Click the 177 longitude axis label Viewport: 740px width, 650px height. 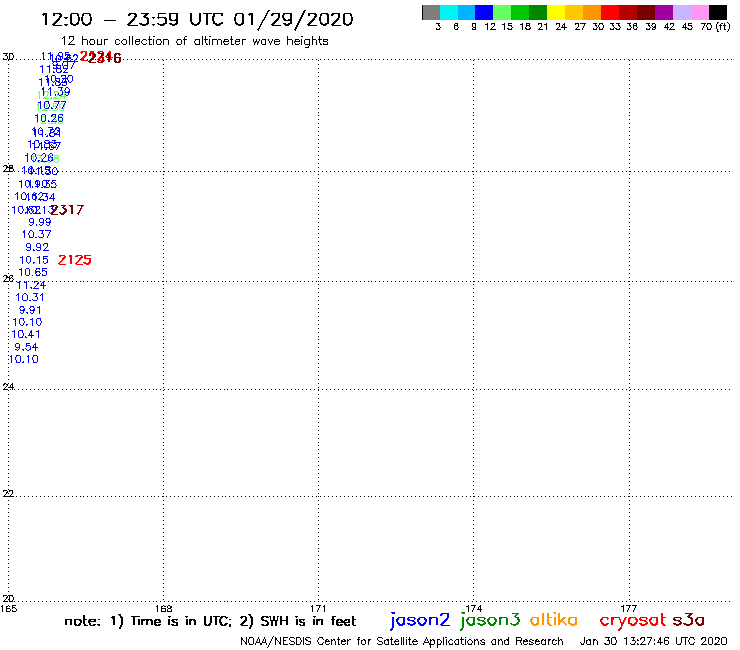coord(629,608)
